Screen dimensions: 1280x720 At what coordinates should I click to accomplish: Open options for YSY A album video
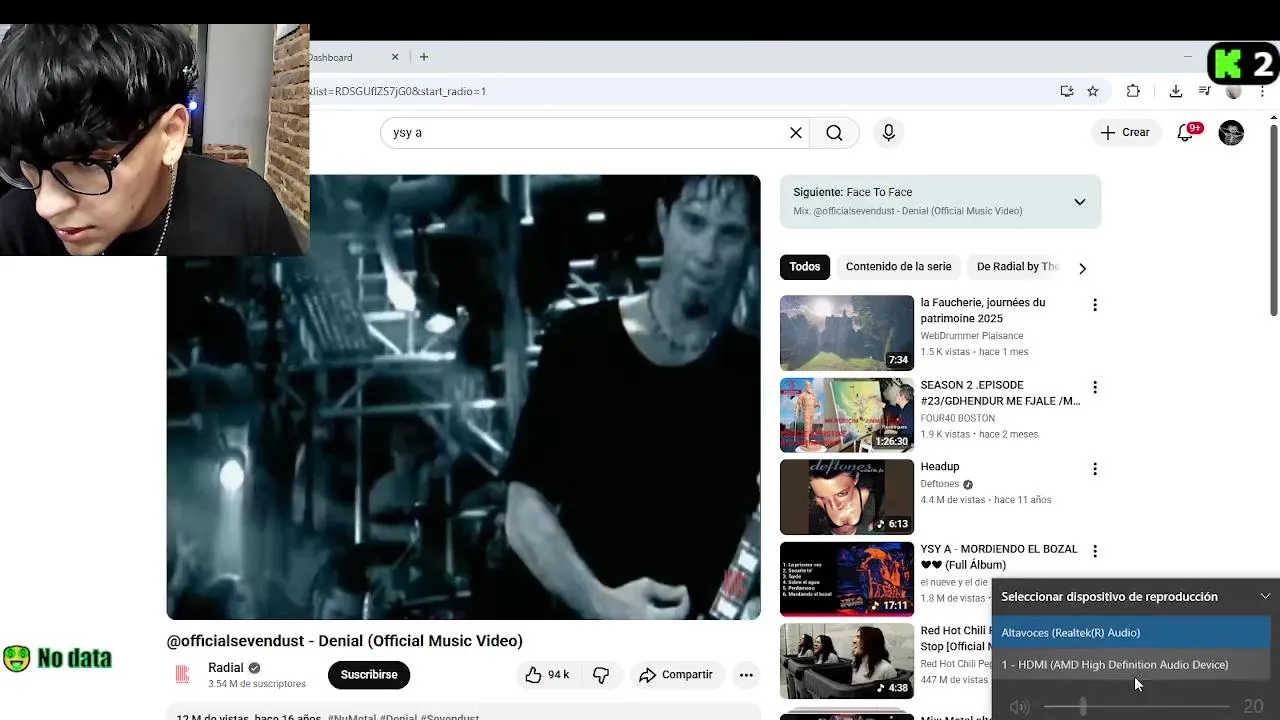tap(1094, 551)
